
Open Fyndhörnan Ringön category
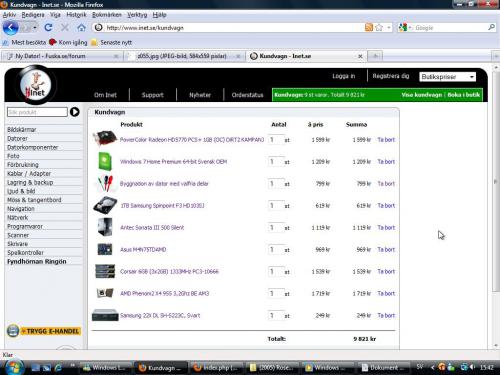pyautogui.click(x=37, y=261)
